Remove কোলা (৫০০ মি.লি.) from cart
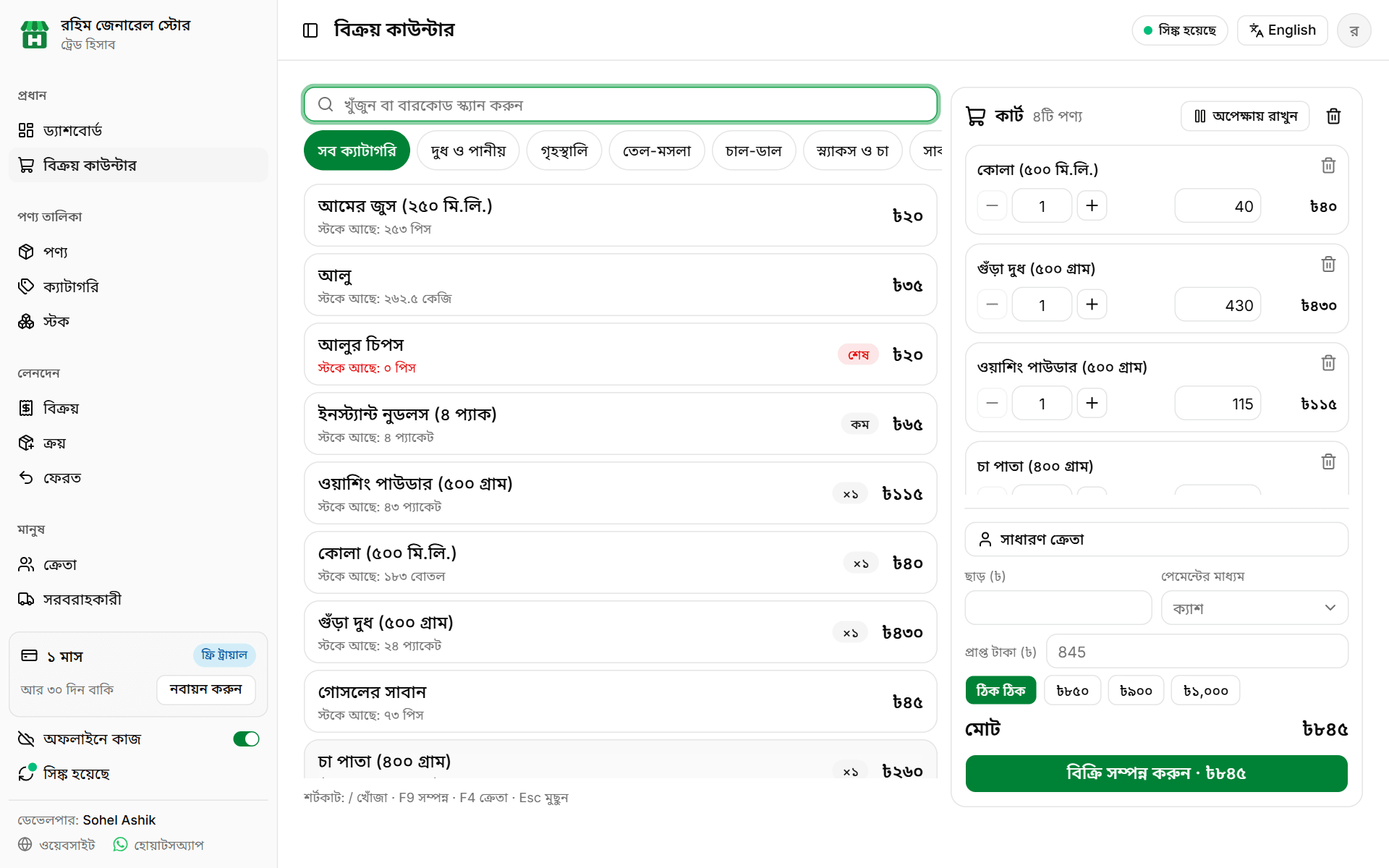 coord(1328,166)
